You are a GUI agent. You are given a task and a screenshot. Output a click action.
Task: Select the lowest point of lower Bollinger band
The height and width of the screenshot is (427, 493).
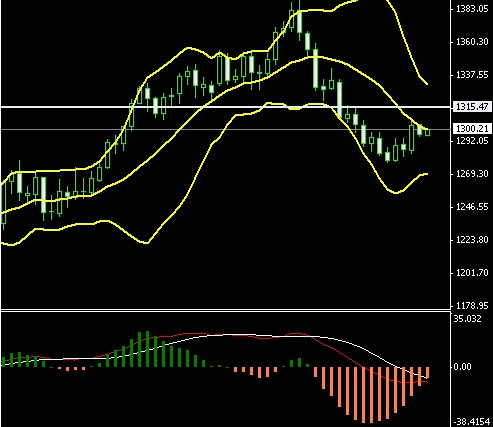(x=10, y=245)
